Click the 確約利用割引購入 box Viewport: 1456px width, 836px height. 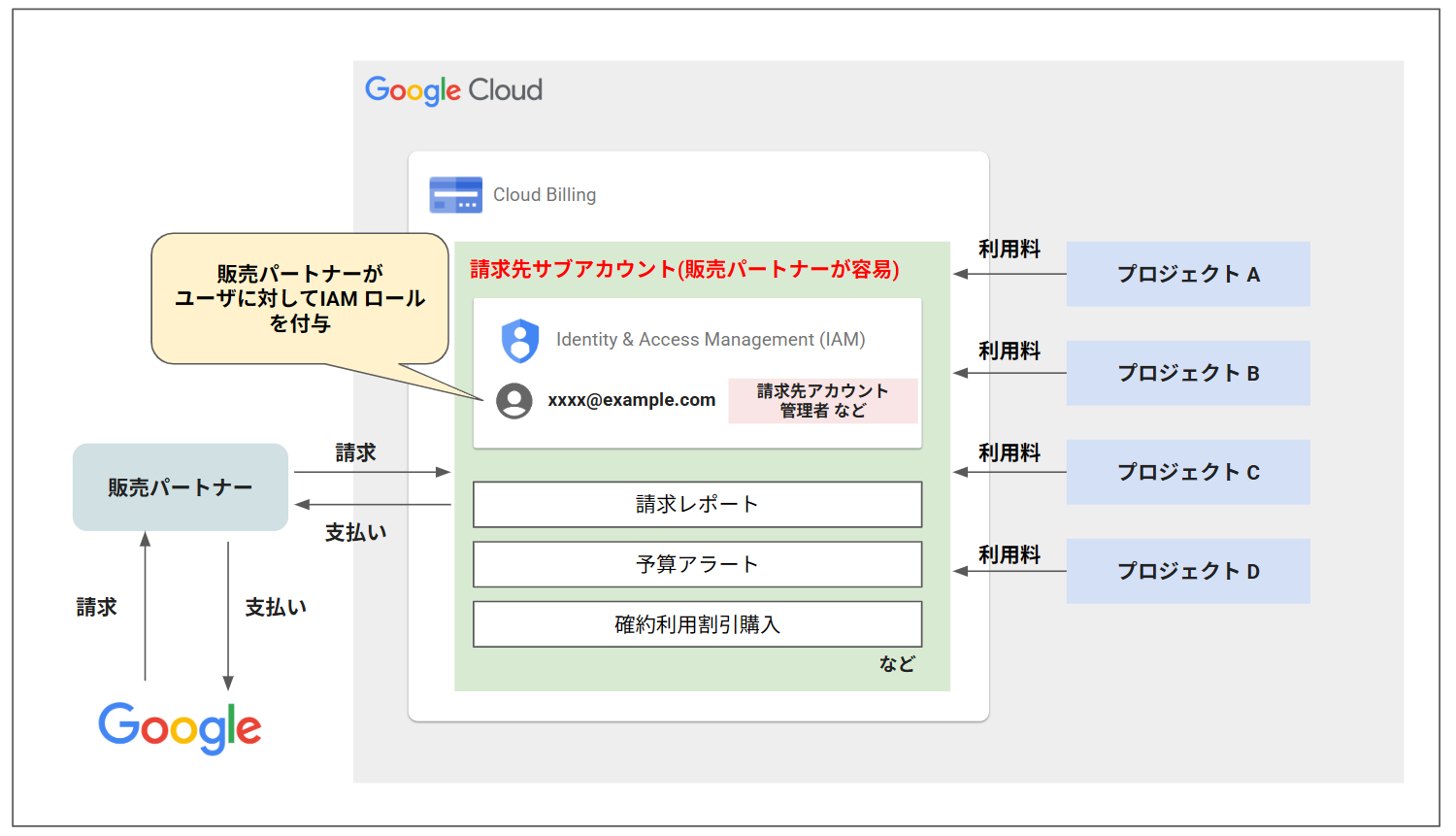pyautogui.click(x=697, y=624)
